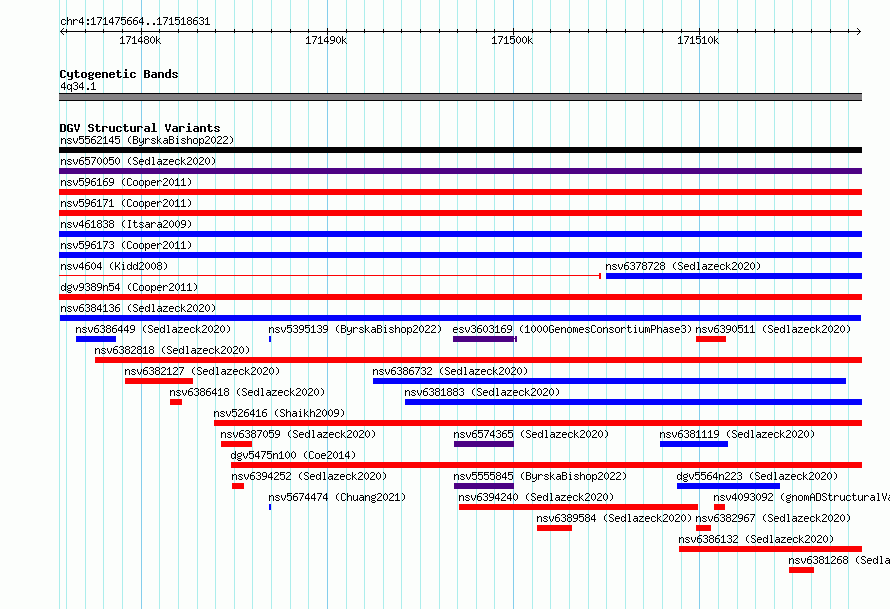Open the nsv6381883 (Sedlazeck2020) label
Screen dimensions: 890x609
pos(482,392)
